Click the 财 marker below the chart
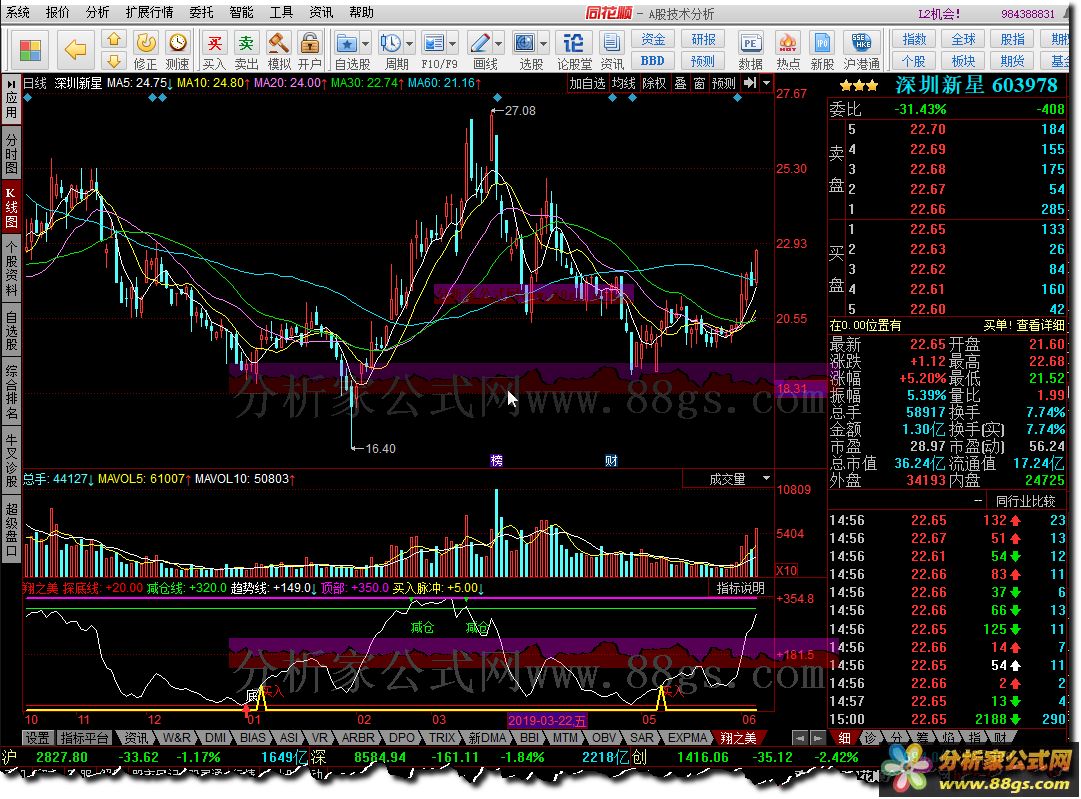This screenshot has height=799, width=1081. [611, 461]
